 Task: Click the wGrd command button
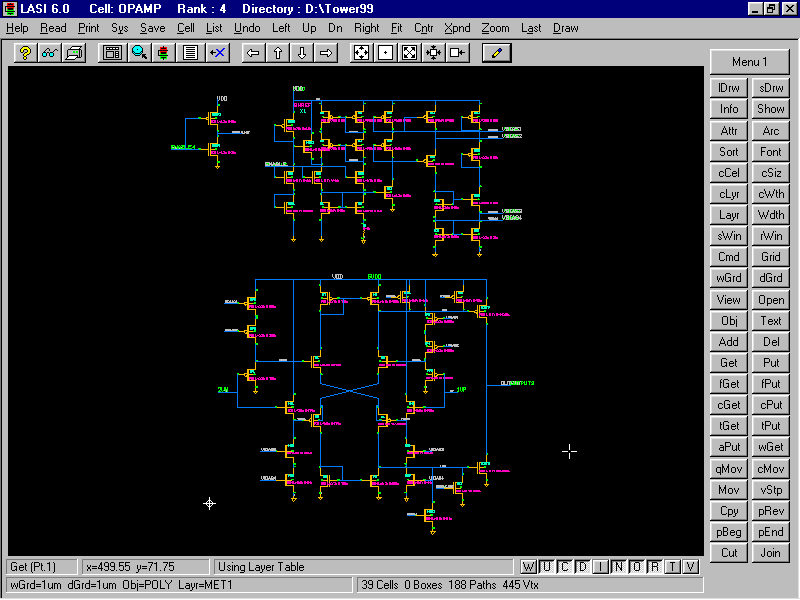click(729, 278)
